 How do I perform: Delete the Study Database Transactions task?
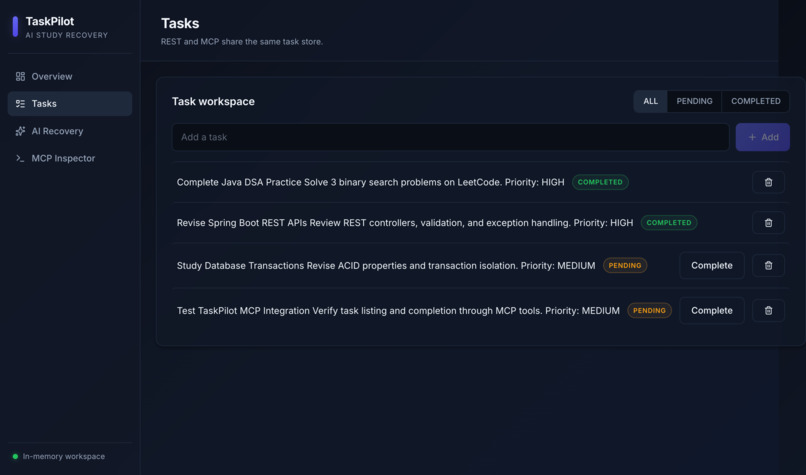[768, 265]
